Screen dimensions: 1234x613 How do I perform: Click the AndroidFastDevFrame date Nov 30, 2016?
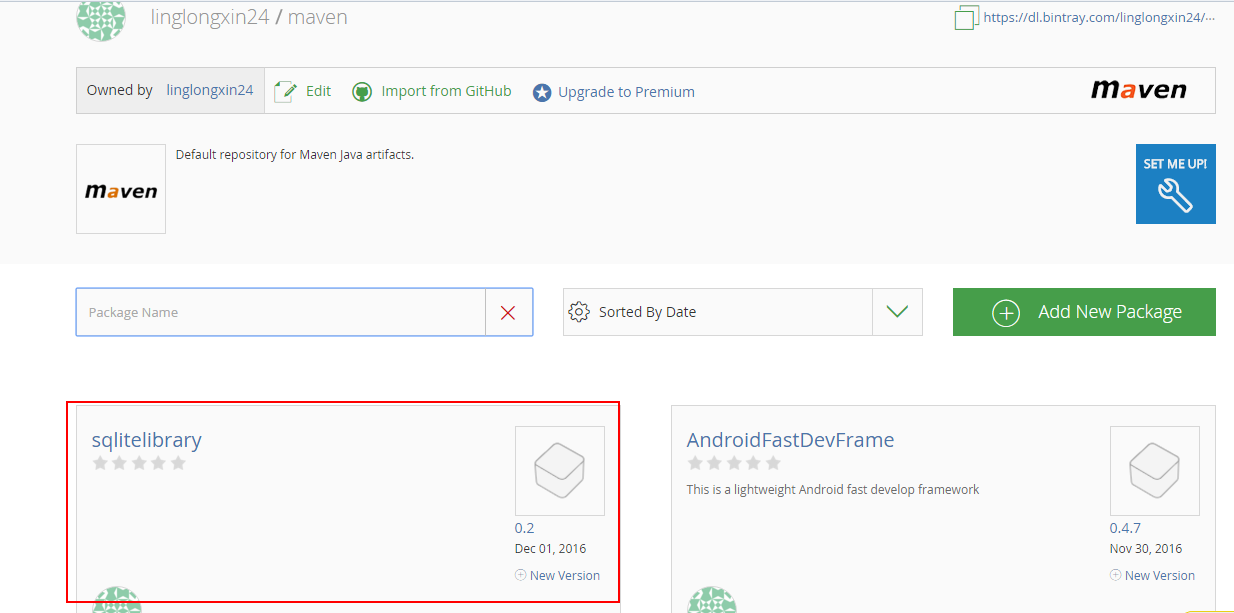coord(1146,549)
